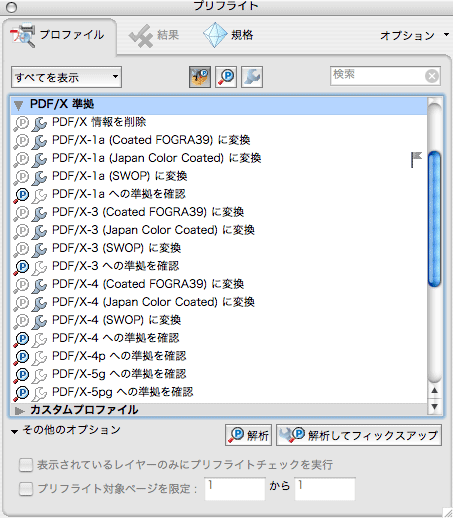The height and width of the screenshot is (518, 453).
Task: Select the profiles toolbar icon
Action: [x=200, y=77]
